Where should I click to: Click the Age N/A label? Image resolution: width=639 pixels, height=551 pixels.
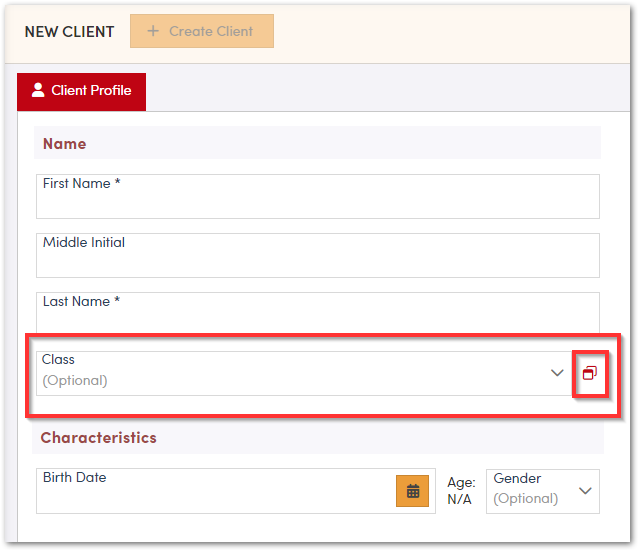click(461, 491)
